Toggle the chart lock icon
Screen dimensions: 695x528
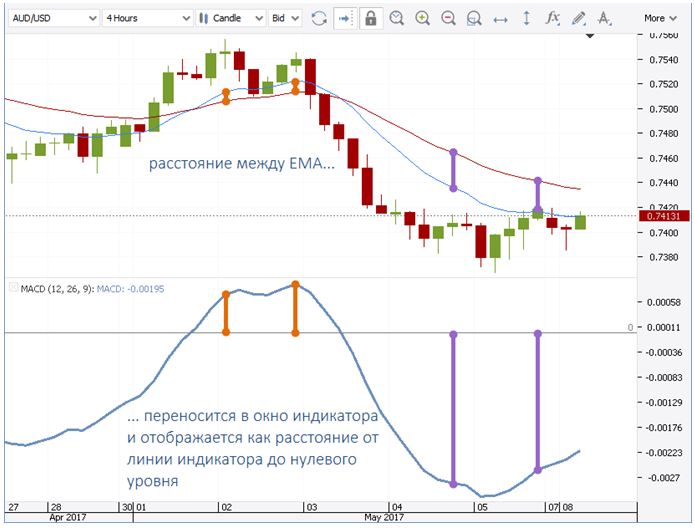(371, 18)
